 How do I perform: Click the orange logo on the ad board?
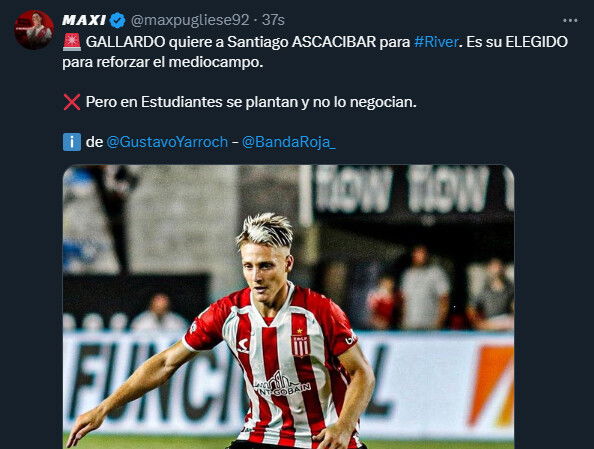(x=490, y=385)
